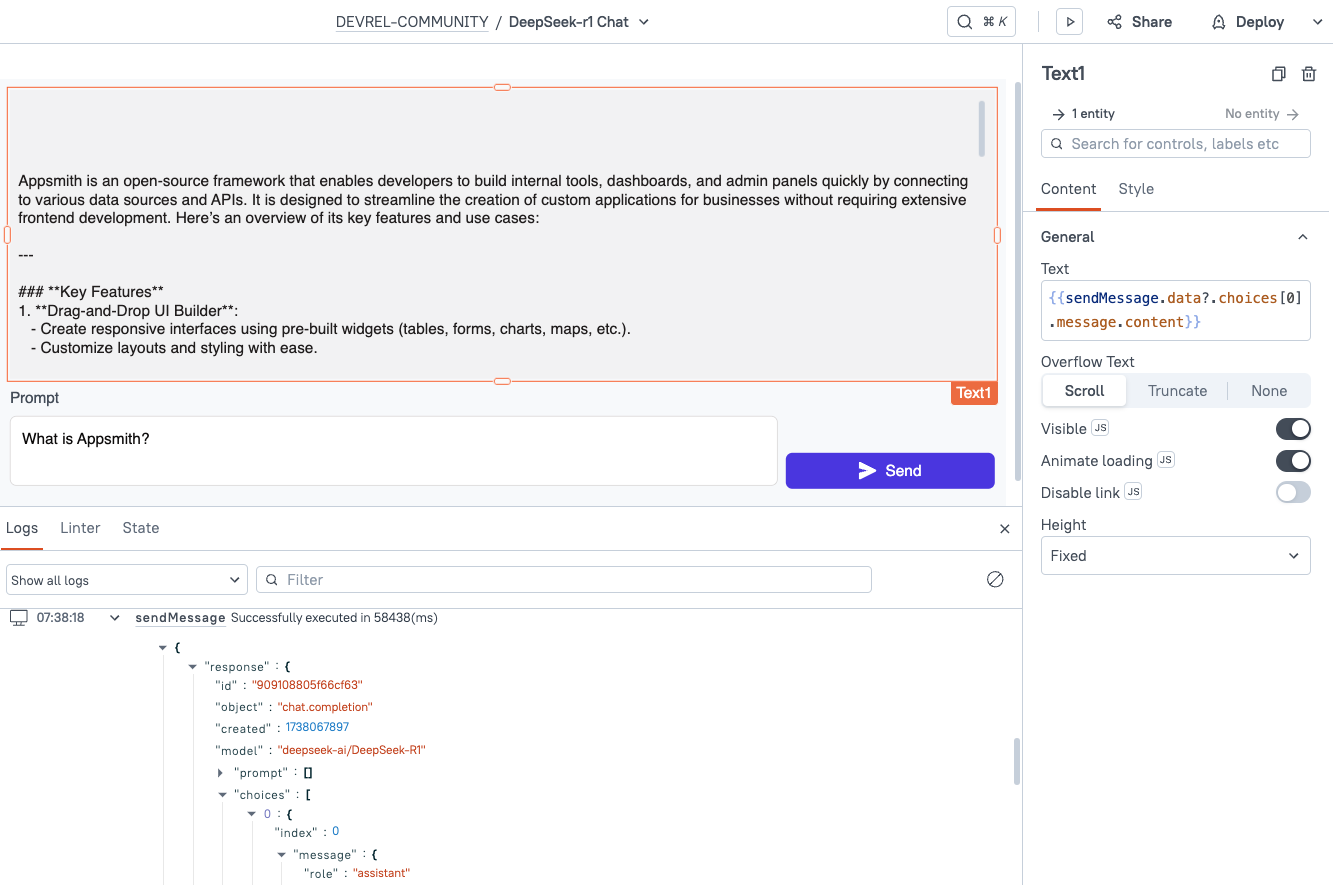Image resolution: width=1333 pixels, height=885 pixels.
Task: Click the Deploy button
Action: click(1248, 22)
